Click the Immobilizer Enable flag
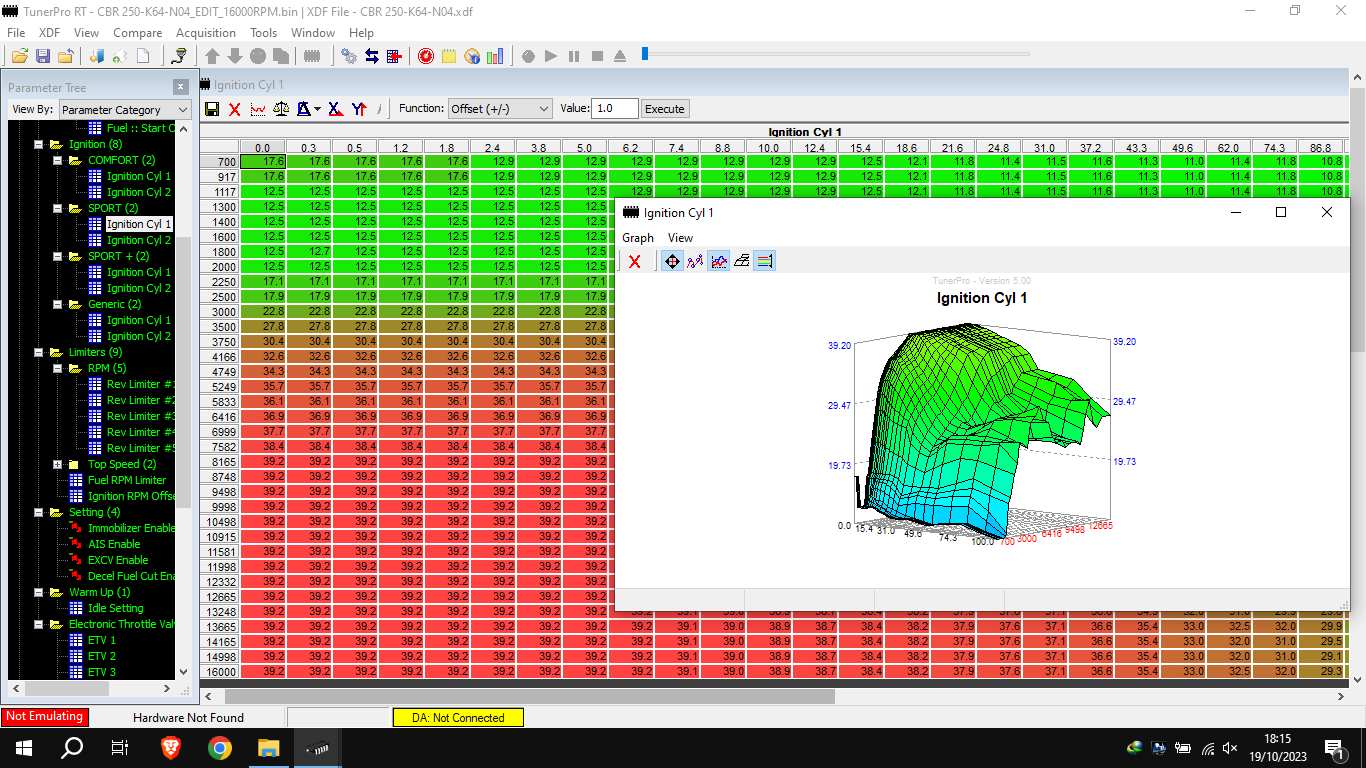 click(x=131, y=528)
